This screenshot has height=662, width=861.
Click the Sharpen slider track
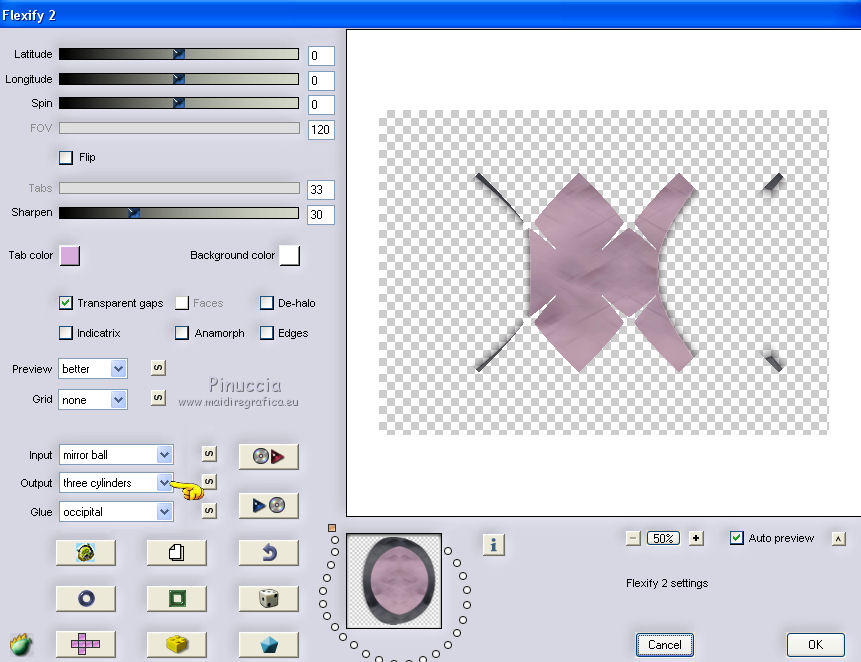(179, 213)
